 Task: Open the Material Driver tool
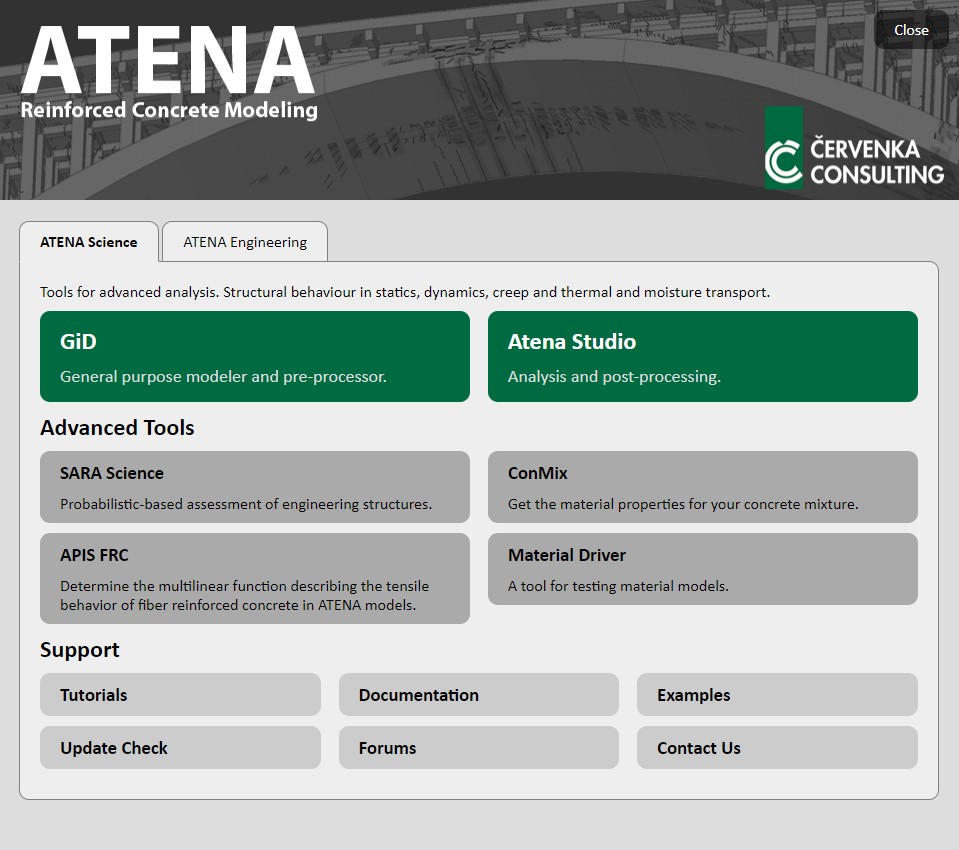pos(703,569)
